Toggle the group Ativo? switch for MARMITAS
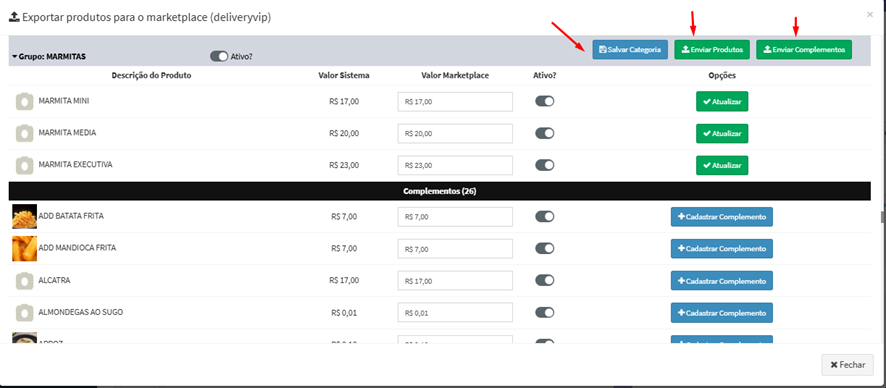The image size is (886, 388). click(x=219, y=56)
